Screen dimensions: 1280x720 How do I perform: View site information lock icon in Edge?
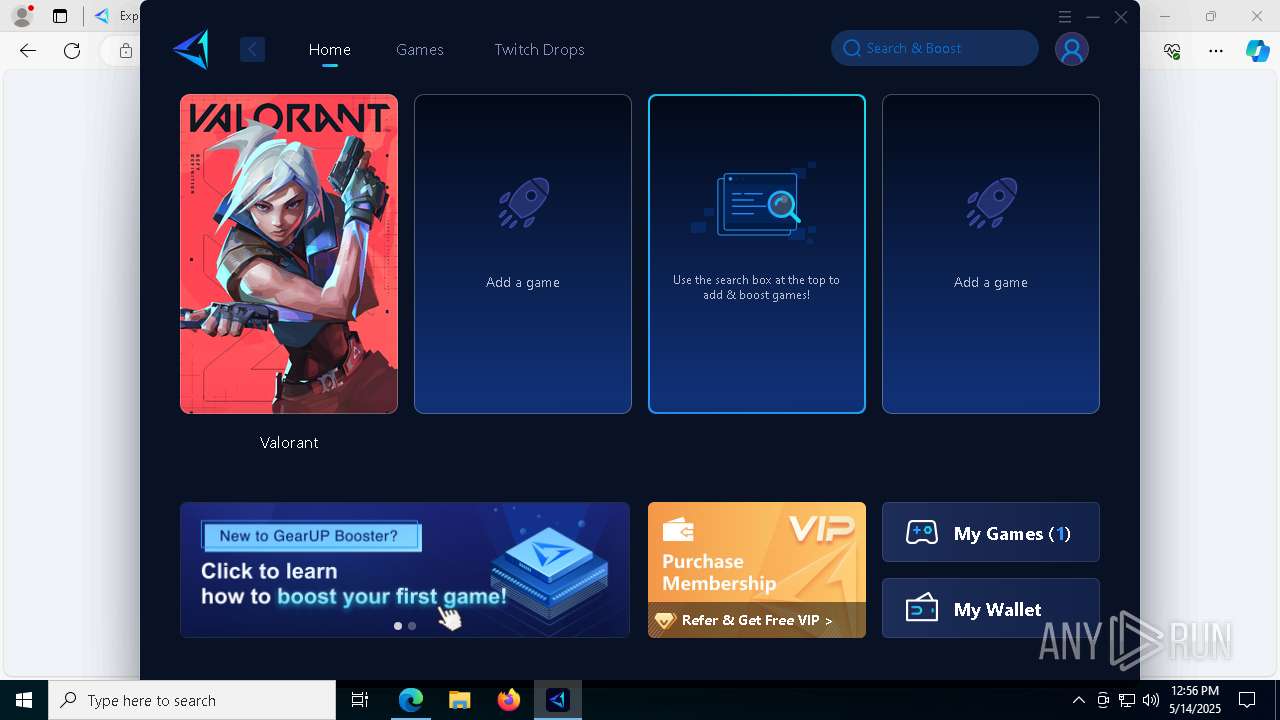coord(126,51)
